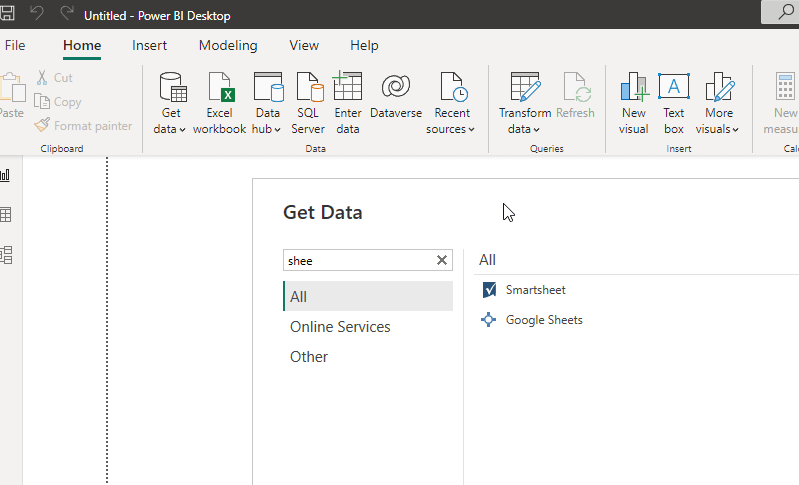This screenshot has width=799, height=485.
Task: Open Model view in left sidebar
Action: coord(6,255)
